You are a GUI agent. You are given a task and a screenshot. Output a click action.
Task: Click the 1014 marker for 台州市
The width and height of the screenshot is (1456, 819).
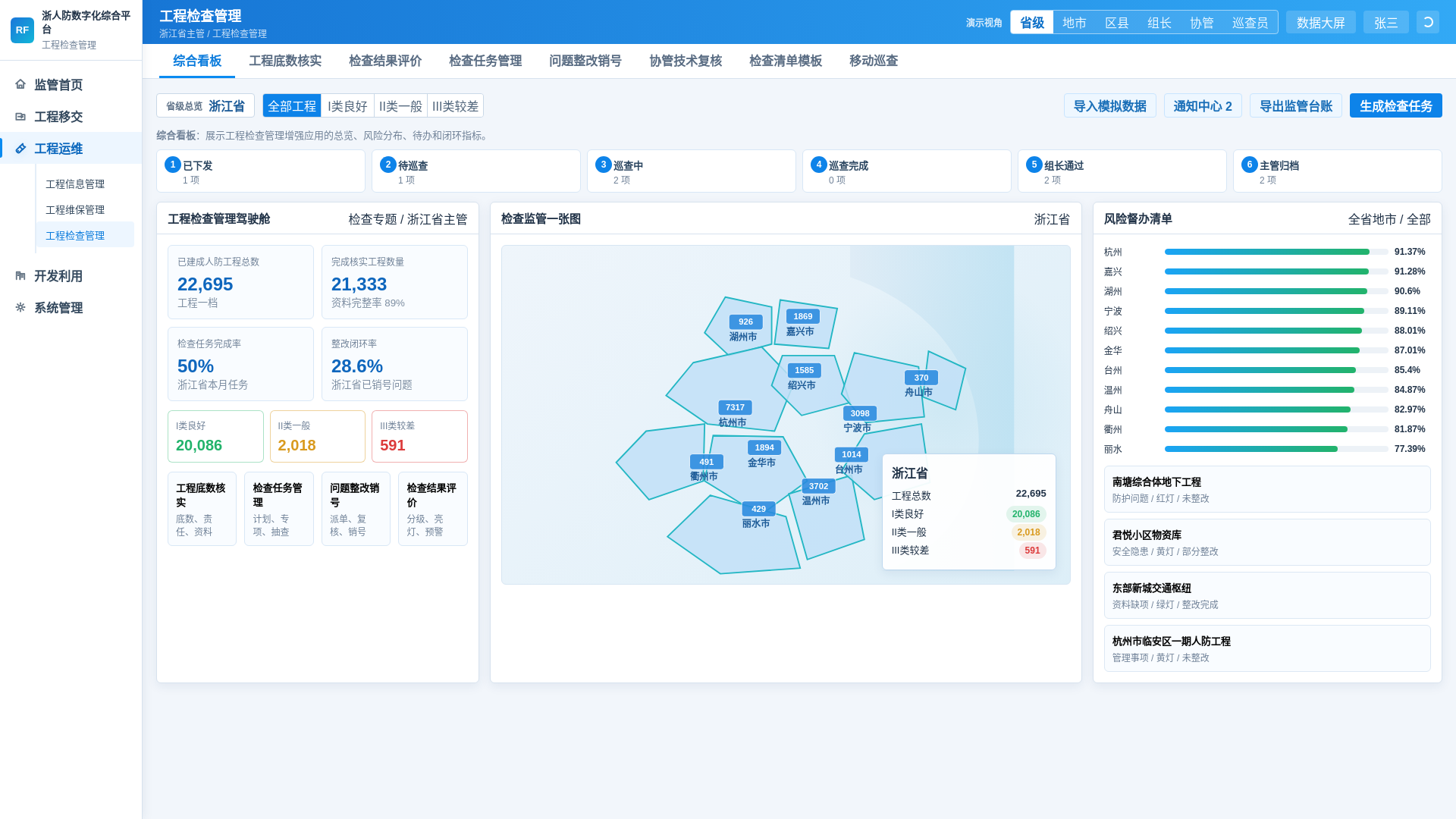[852, 454]
